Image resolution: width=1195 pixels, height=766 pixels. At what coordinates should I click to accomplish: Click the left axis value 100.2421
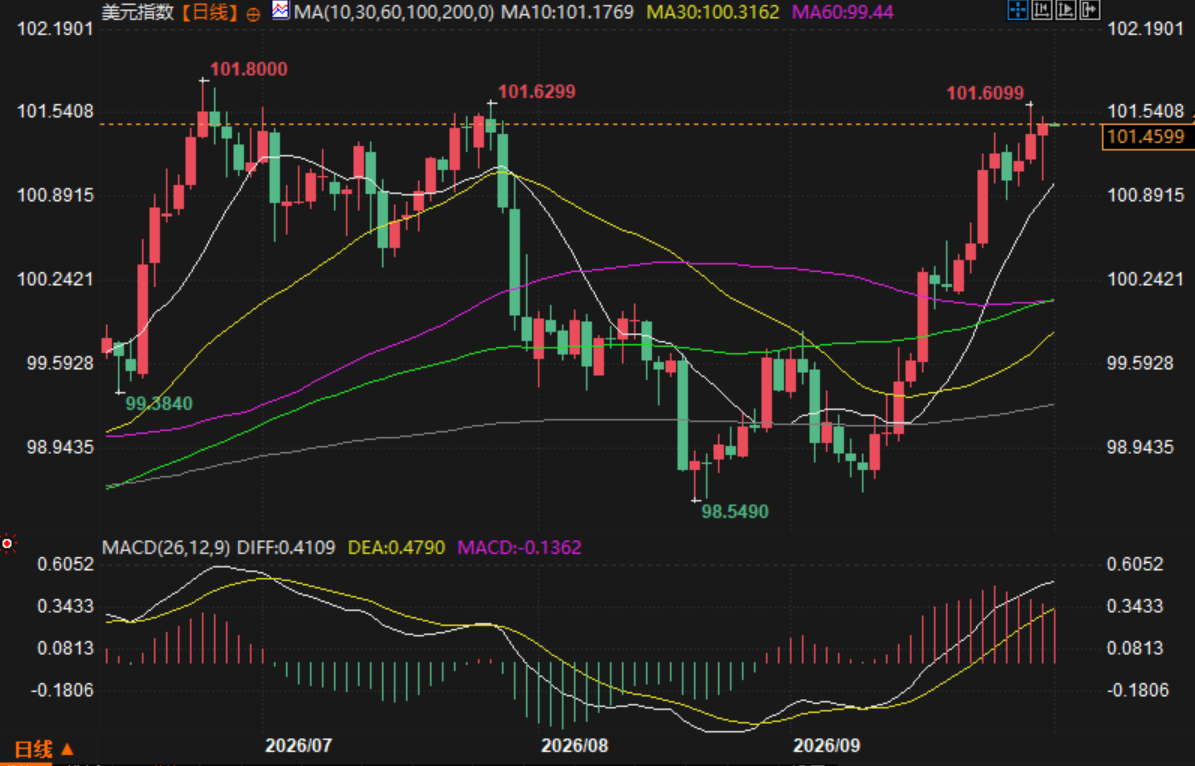click(x=55, y=279)
